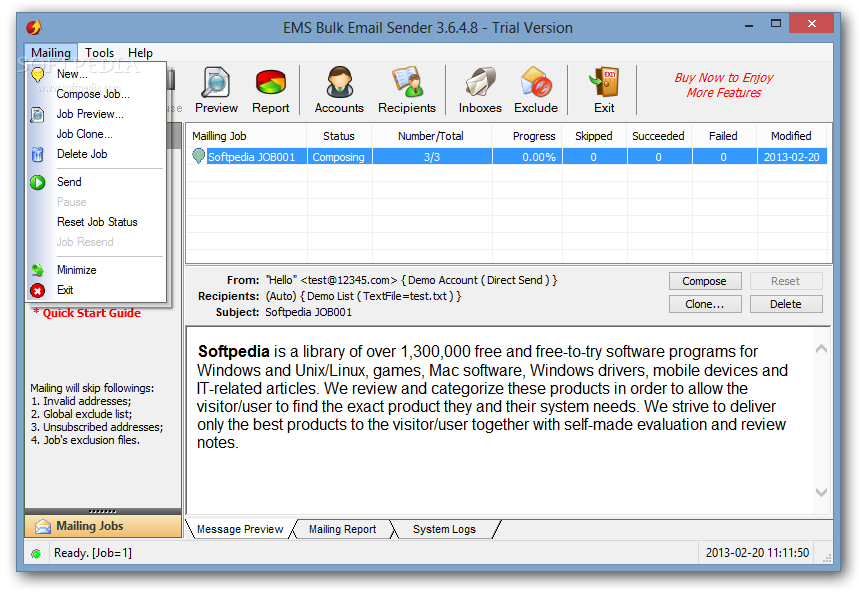Open the Help menu
Viewport: 861px width, 592px height.
(x=140, y=53)
